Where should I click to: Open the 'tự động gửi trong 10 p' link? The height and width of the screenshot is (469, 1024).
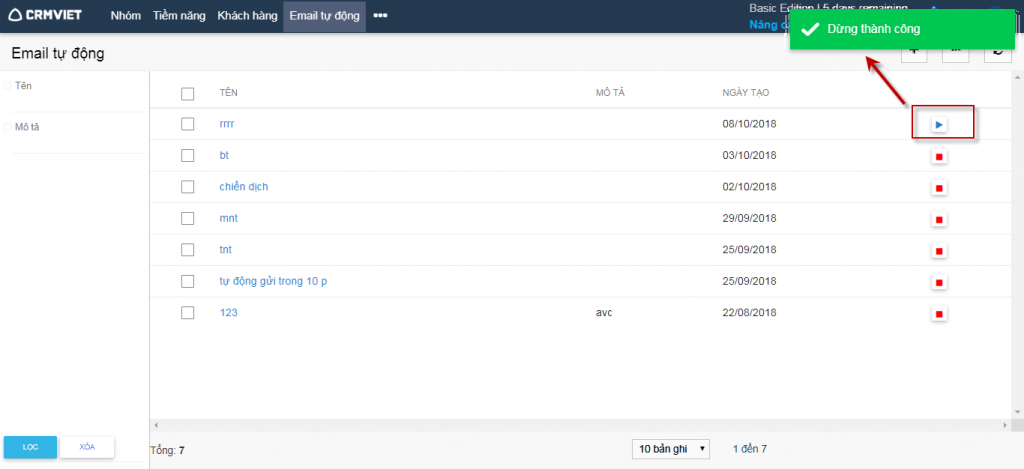coord(273,281)
